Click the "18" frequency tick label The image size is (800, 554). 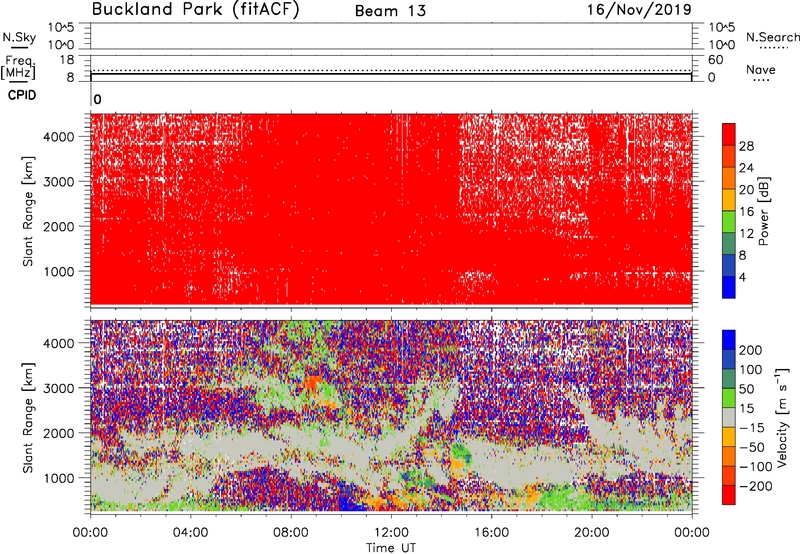(67, 60)
